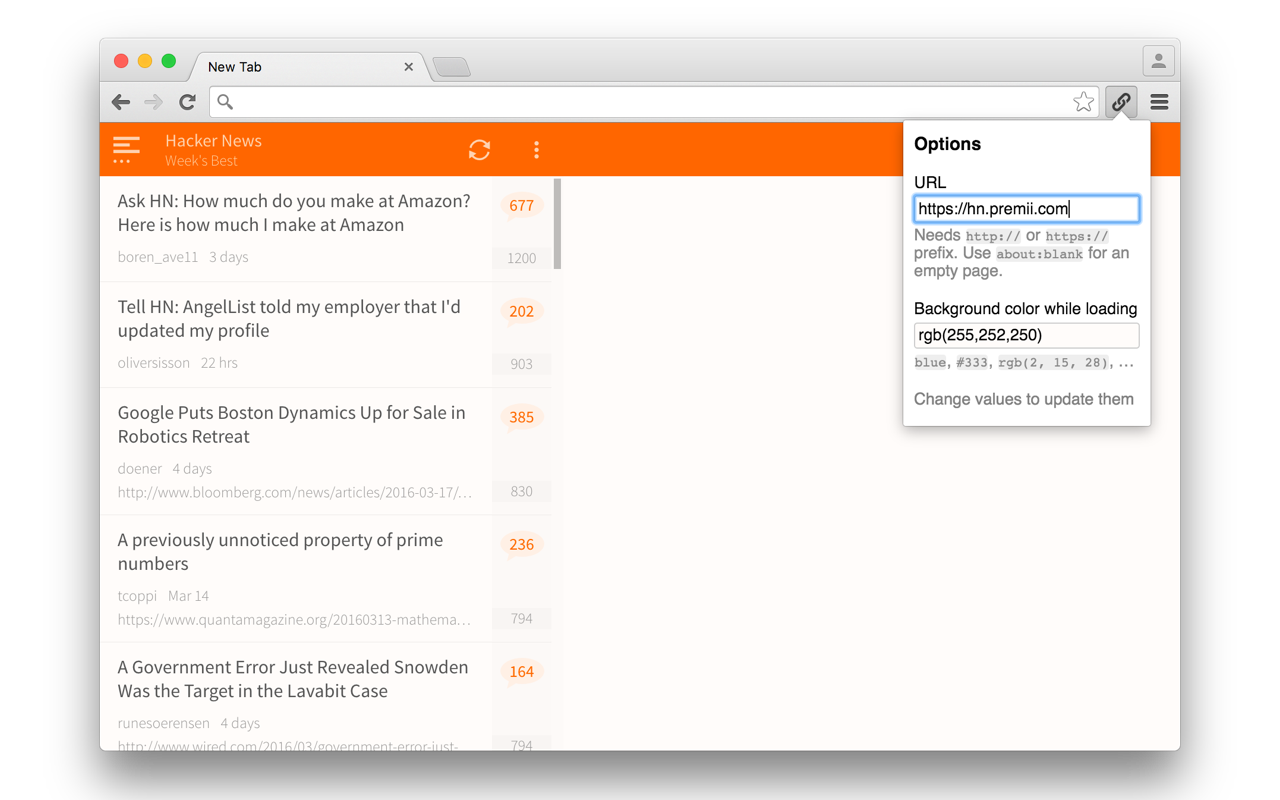Click the background color while loading field

click(x=1026, y=335)
